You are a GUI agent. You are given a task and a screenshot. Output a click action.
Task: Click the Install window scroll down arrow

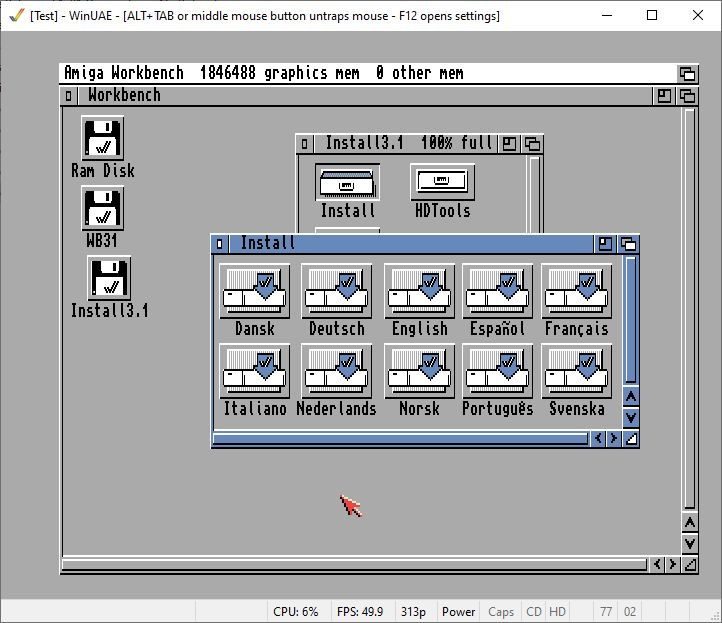point(631,419)
